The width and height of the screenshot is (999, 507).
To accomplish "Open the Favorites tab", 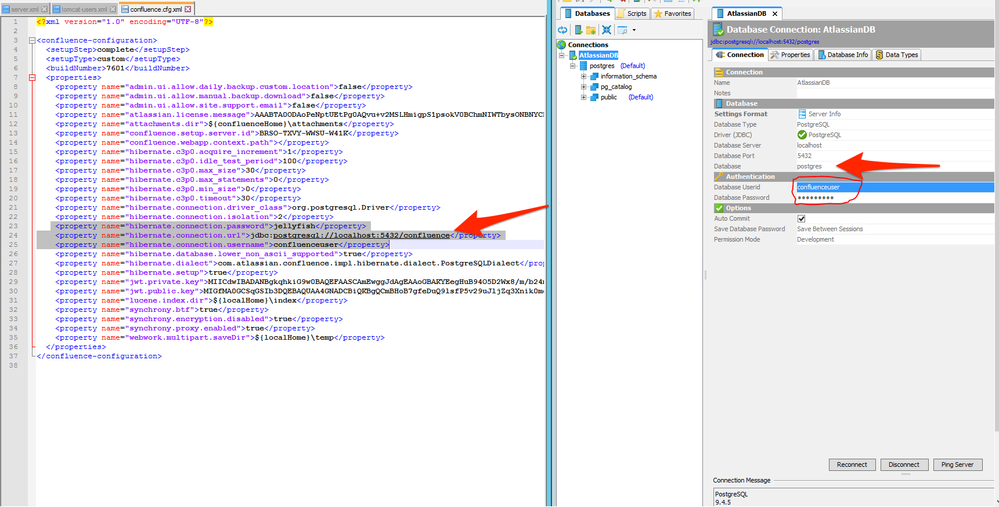I will (673, 13).
